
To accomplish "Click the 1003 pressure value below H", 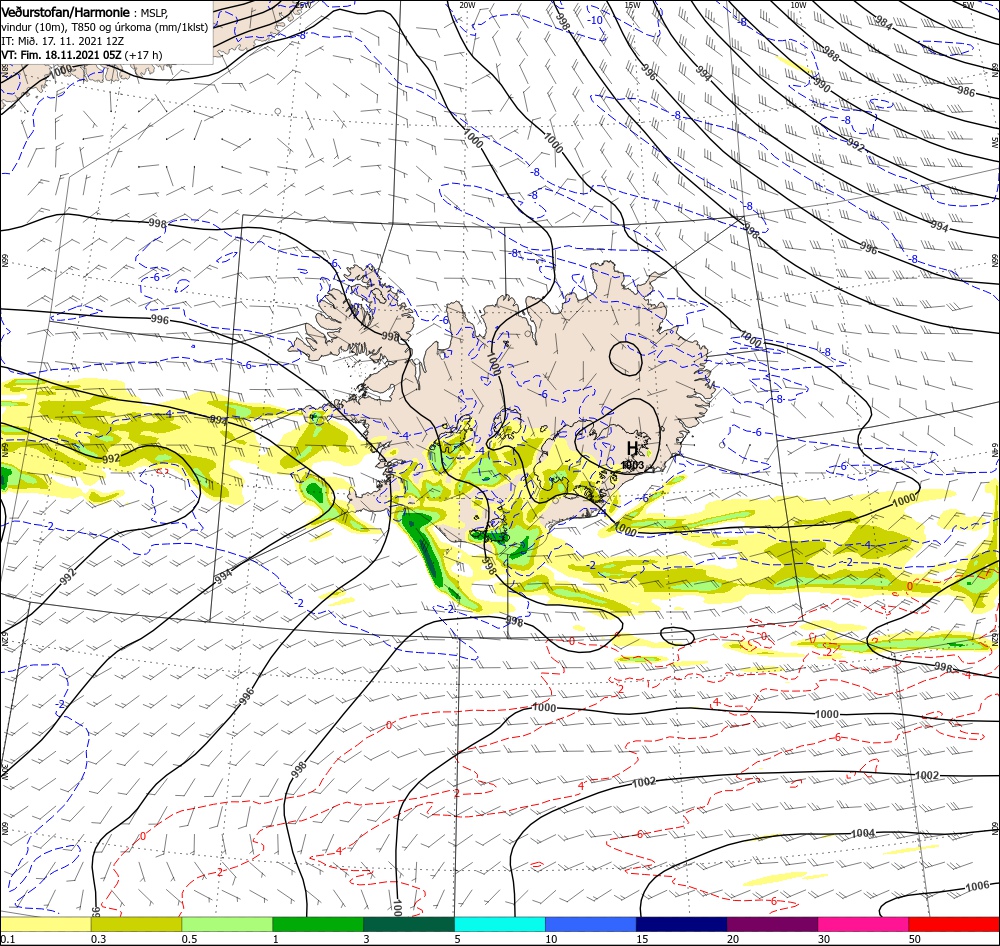I will click(633, 465).
